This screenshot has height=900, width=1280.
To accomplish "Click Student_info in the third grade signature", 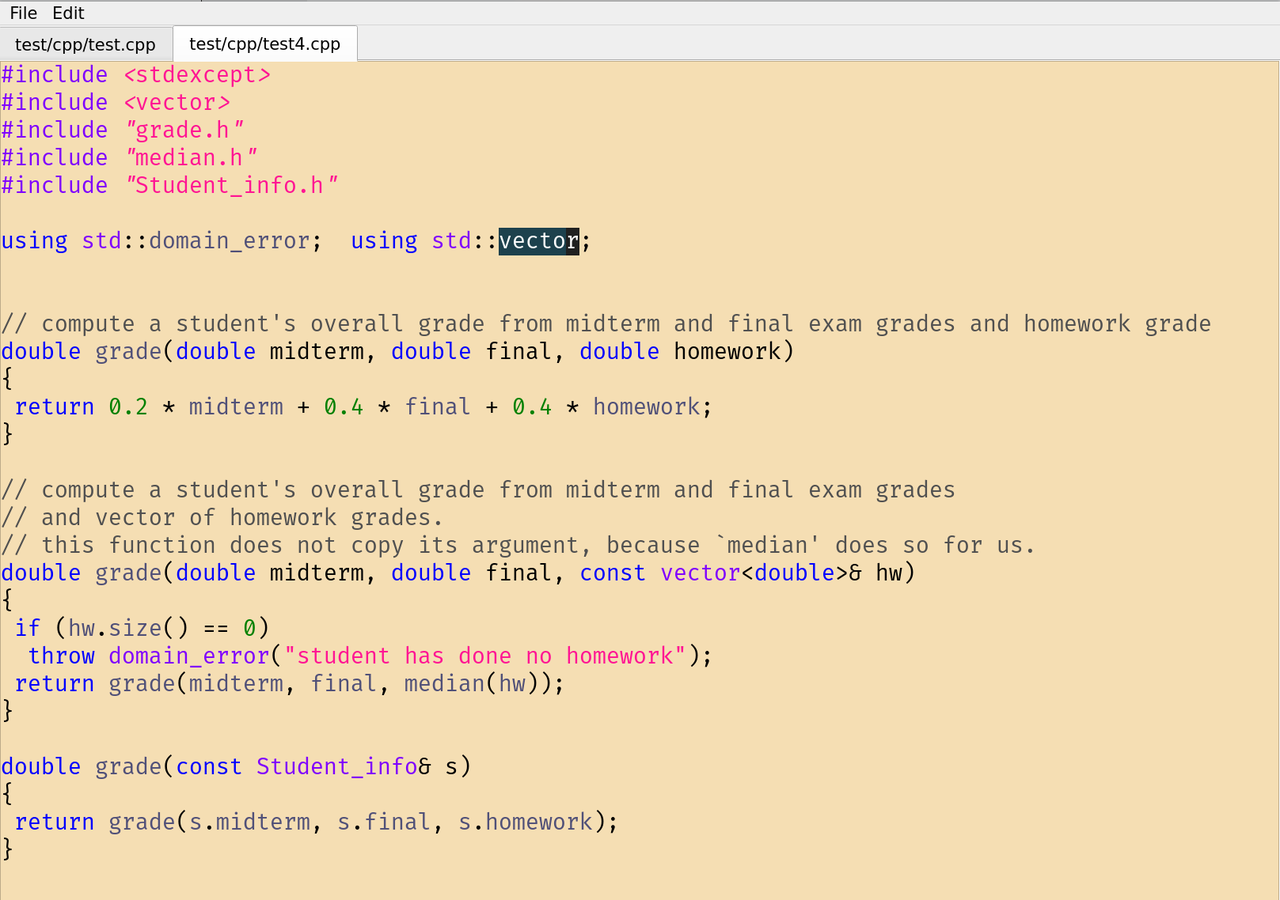I will [336, 767].
